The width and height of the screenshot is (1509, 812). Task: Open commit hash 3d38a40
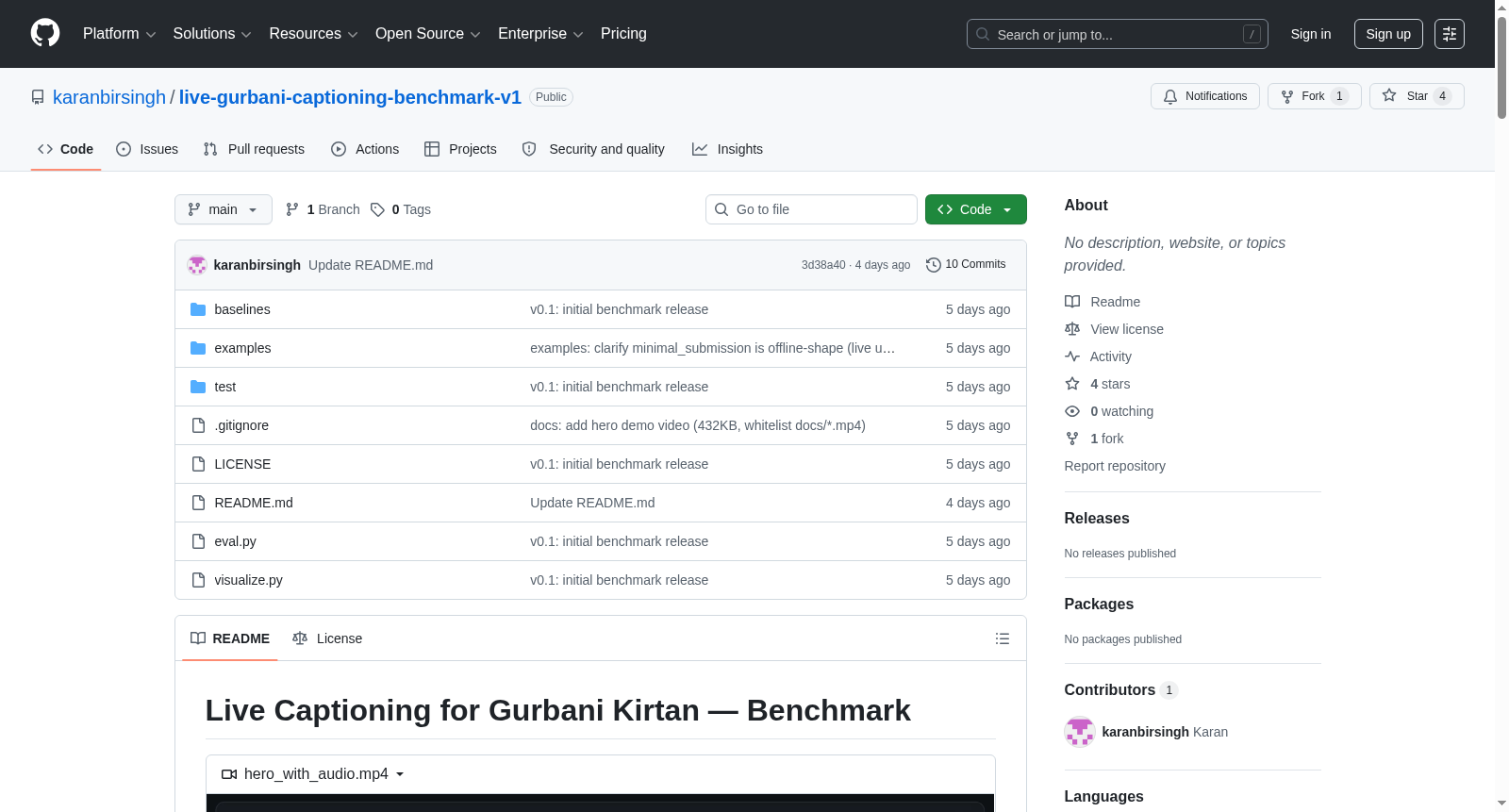pos(823,265)
